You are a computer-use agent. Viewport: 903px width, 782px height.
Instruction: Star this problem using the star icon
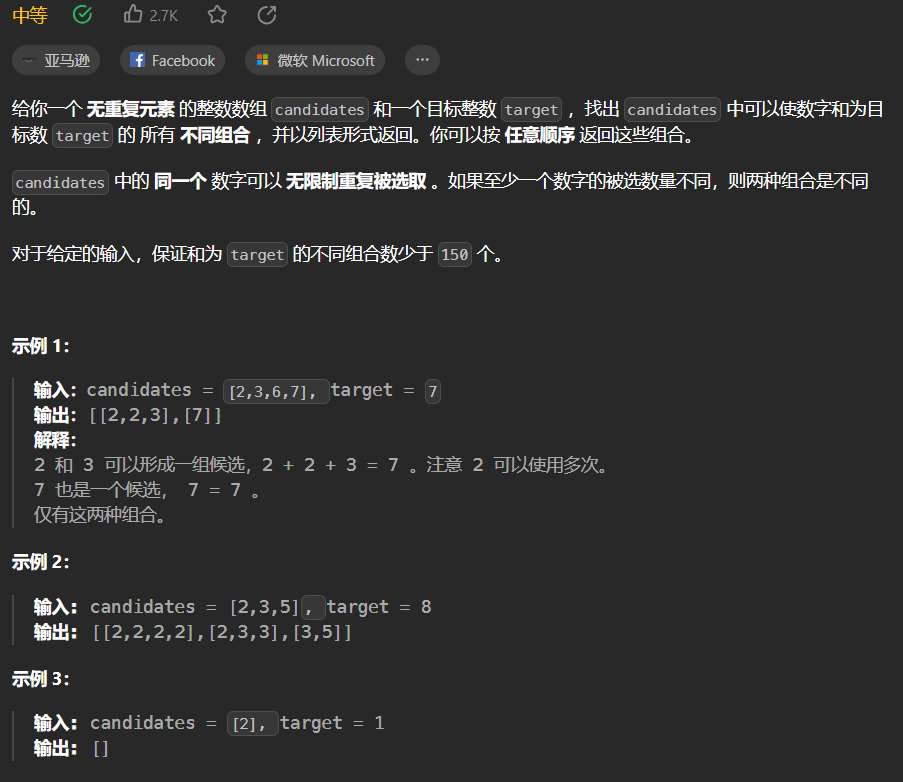coord(214,14)
